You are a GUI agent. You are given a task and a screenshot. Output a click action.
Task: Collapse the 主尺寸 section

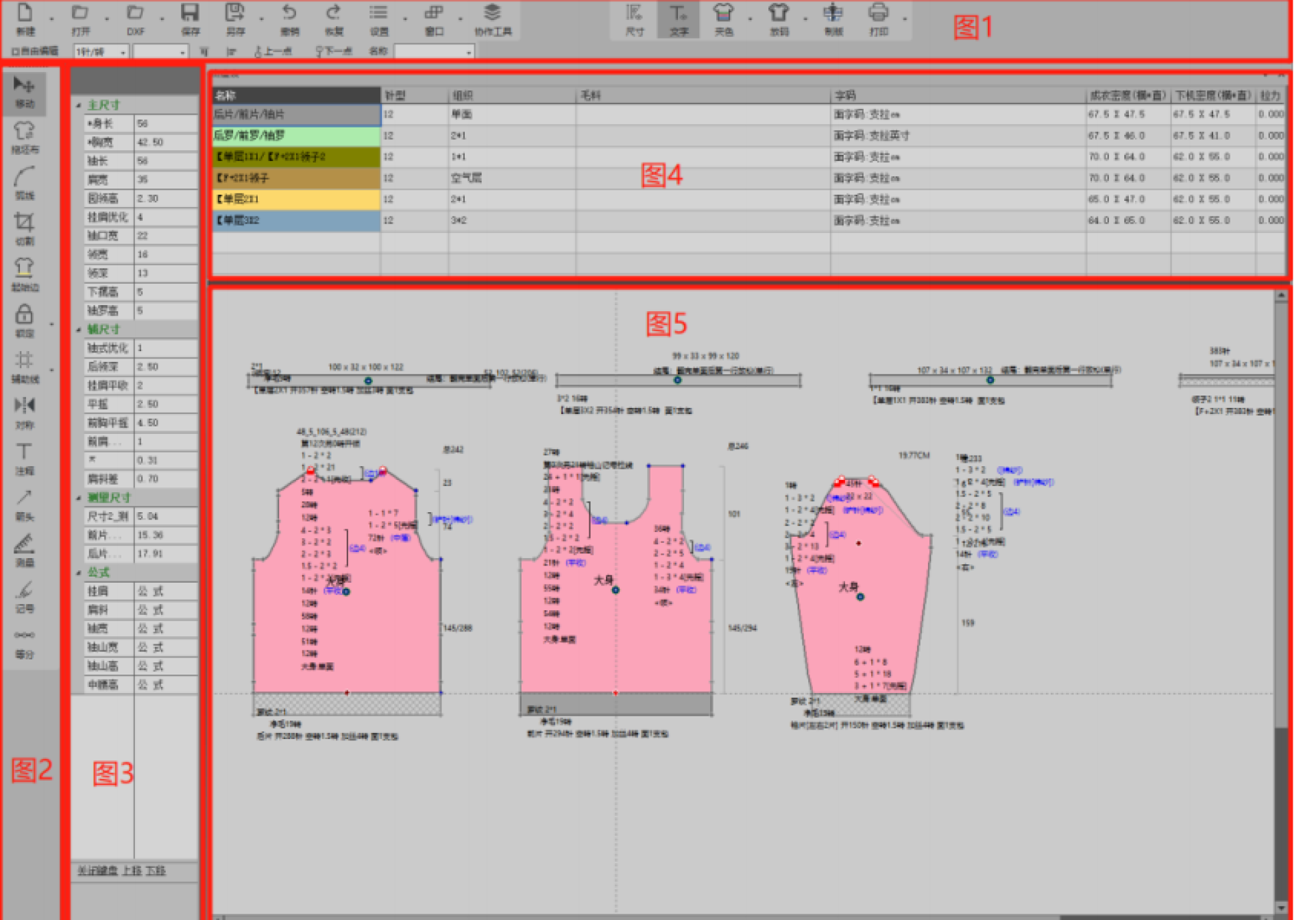click(78, 106)
